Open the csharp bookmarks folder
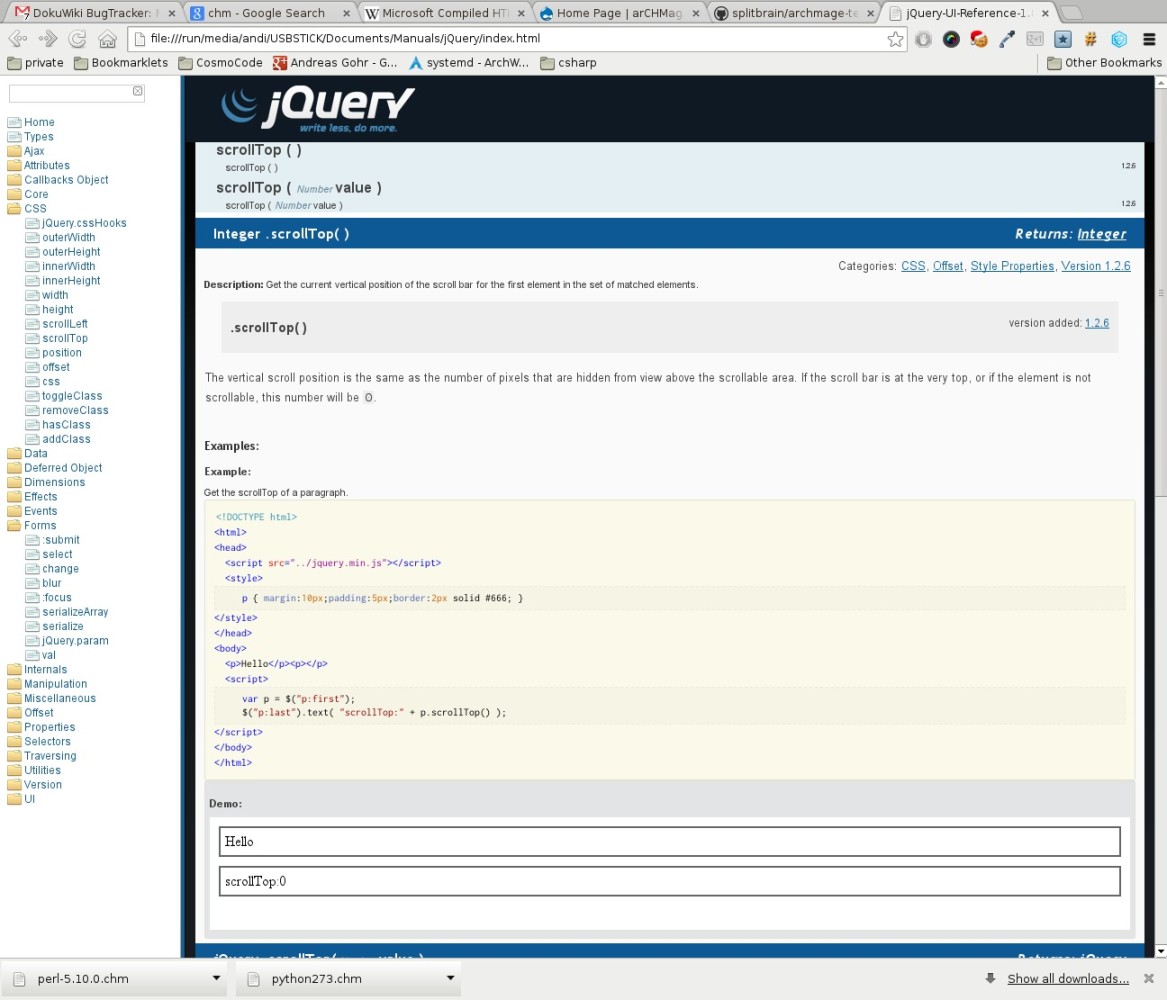 pyautogui.click(x=568, y=62)
